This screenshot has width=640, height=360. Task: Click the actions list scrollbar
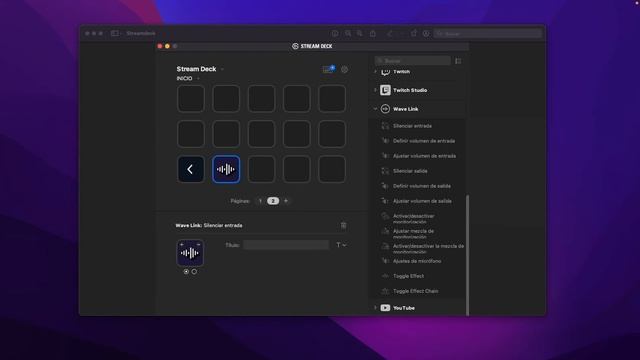(x=467, y=255)
